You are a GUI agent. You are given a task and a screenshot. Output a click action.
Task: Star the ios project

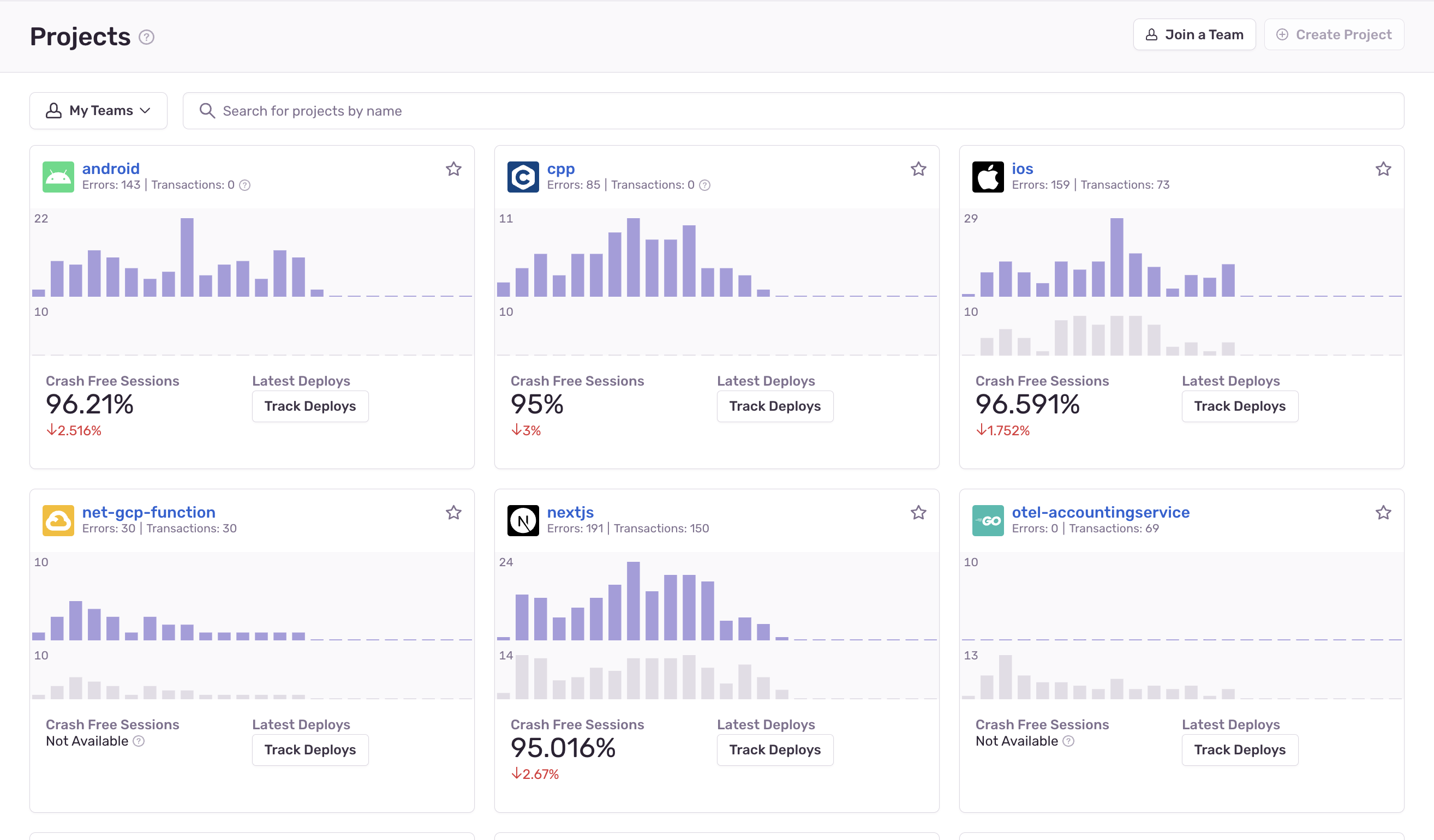[1383, 169]
